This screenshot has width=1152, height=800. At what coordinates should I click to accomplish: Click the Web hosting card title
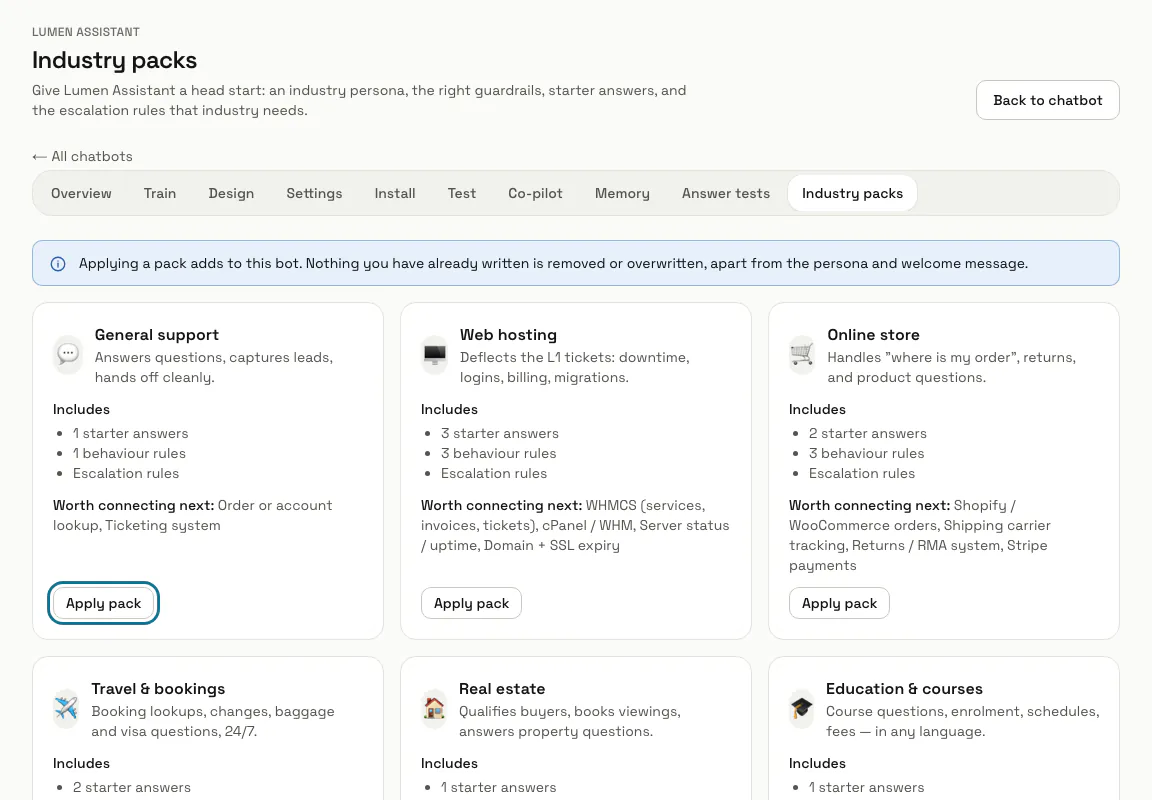[508, 335]
